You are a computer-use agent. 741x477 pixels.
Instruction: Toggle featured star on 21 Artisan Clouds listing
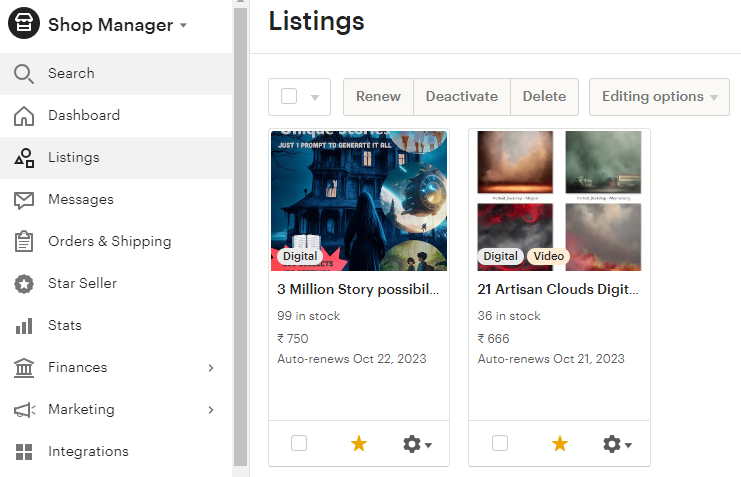[560, 443]
